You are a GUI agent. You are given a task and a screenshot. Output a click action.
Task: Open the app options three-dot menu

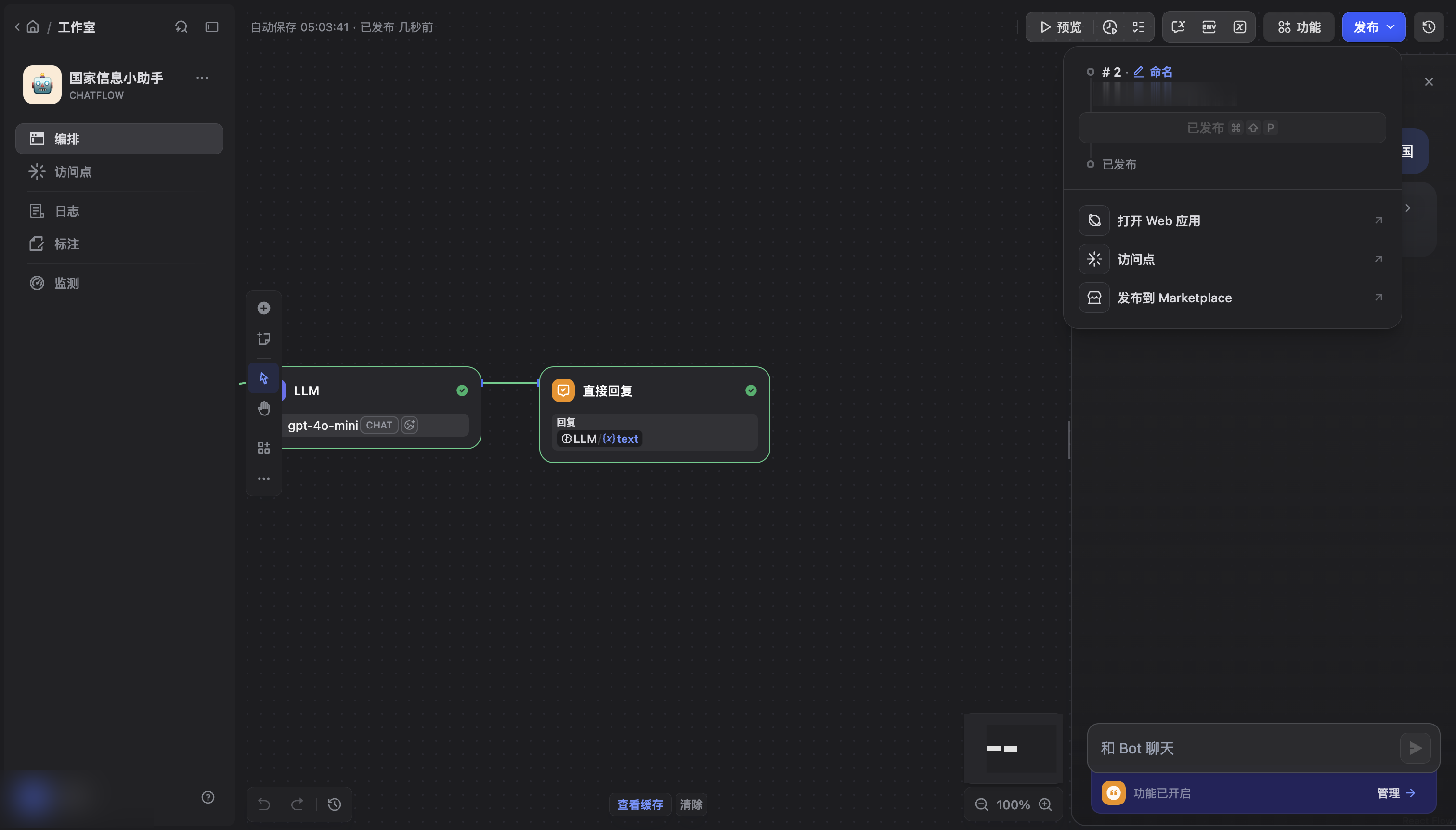202,78
